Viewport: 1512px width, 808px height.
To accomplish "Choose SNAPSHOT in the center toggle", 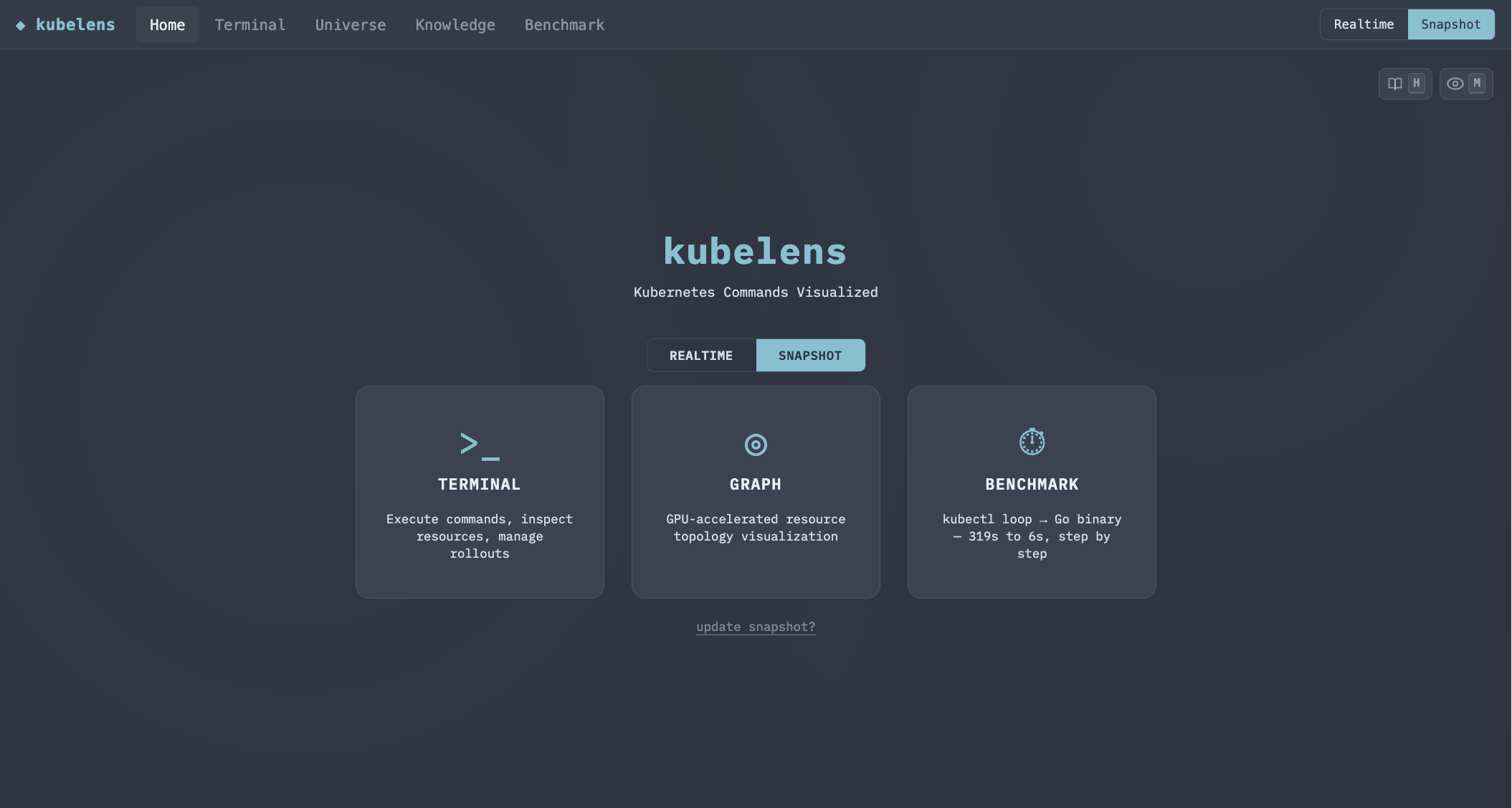I will coord(810,356).
